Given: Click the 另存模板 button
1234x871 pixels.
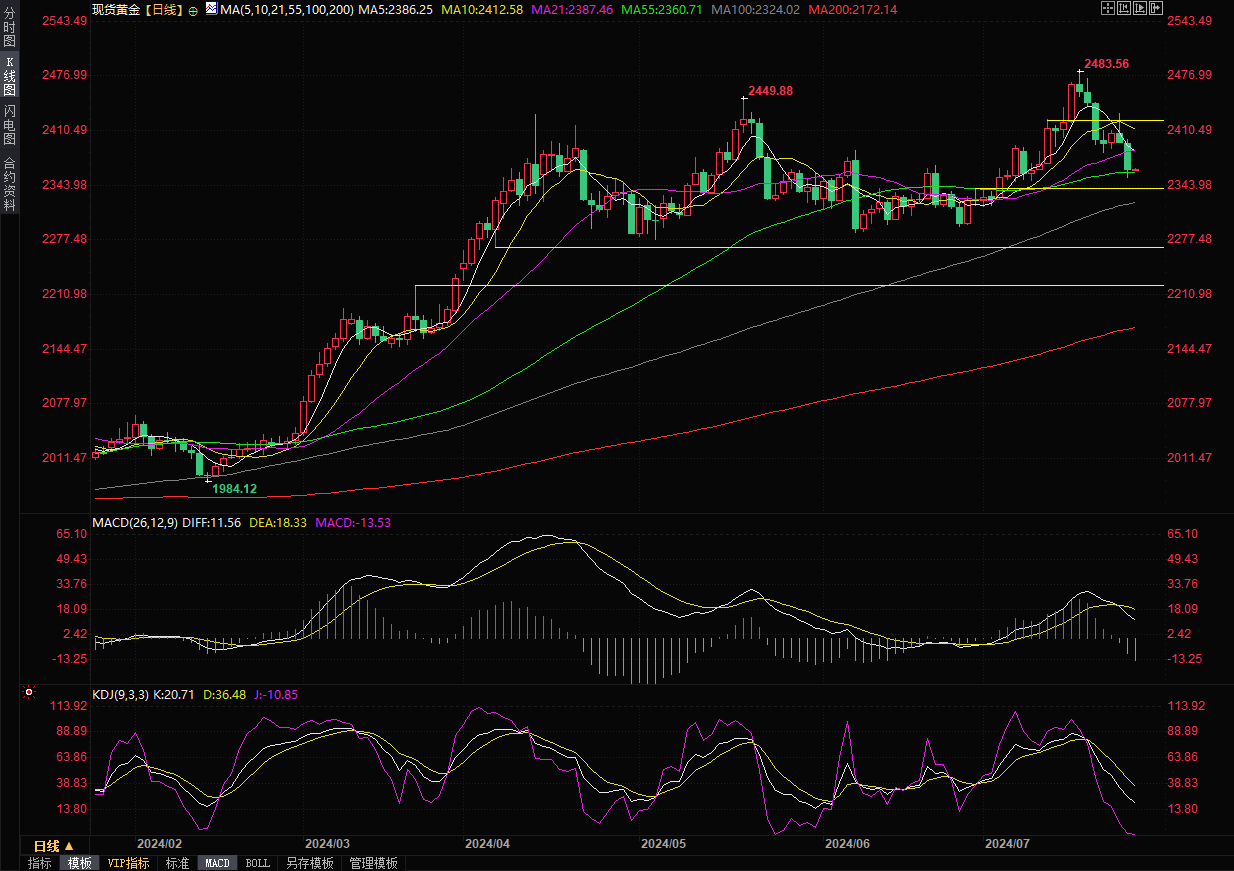Looking at the screenshot, I should [310, 863].
